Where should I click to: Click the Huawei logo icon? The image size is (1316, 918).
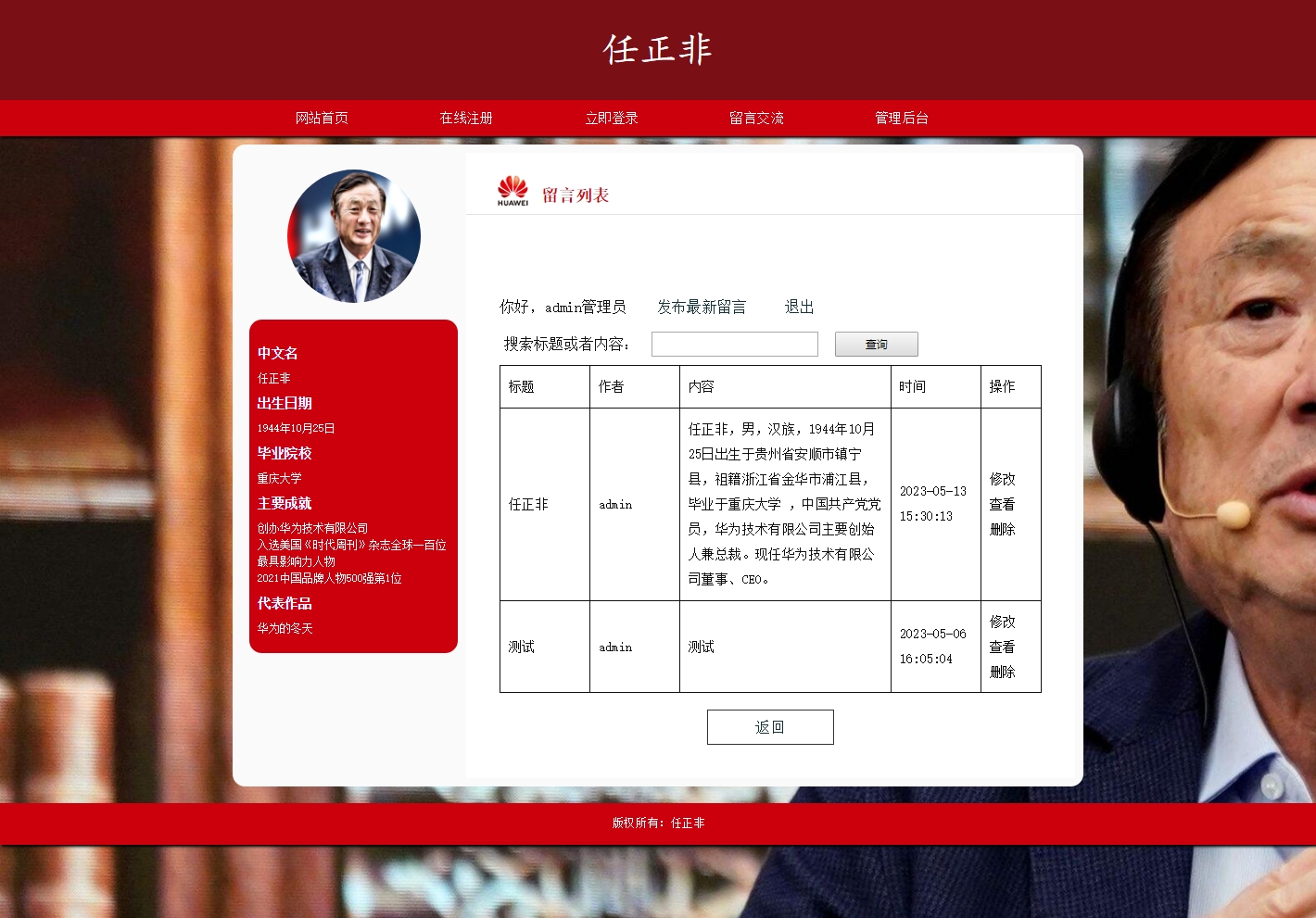(512, 191)
